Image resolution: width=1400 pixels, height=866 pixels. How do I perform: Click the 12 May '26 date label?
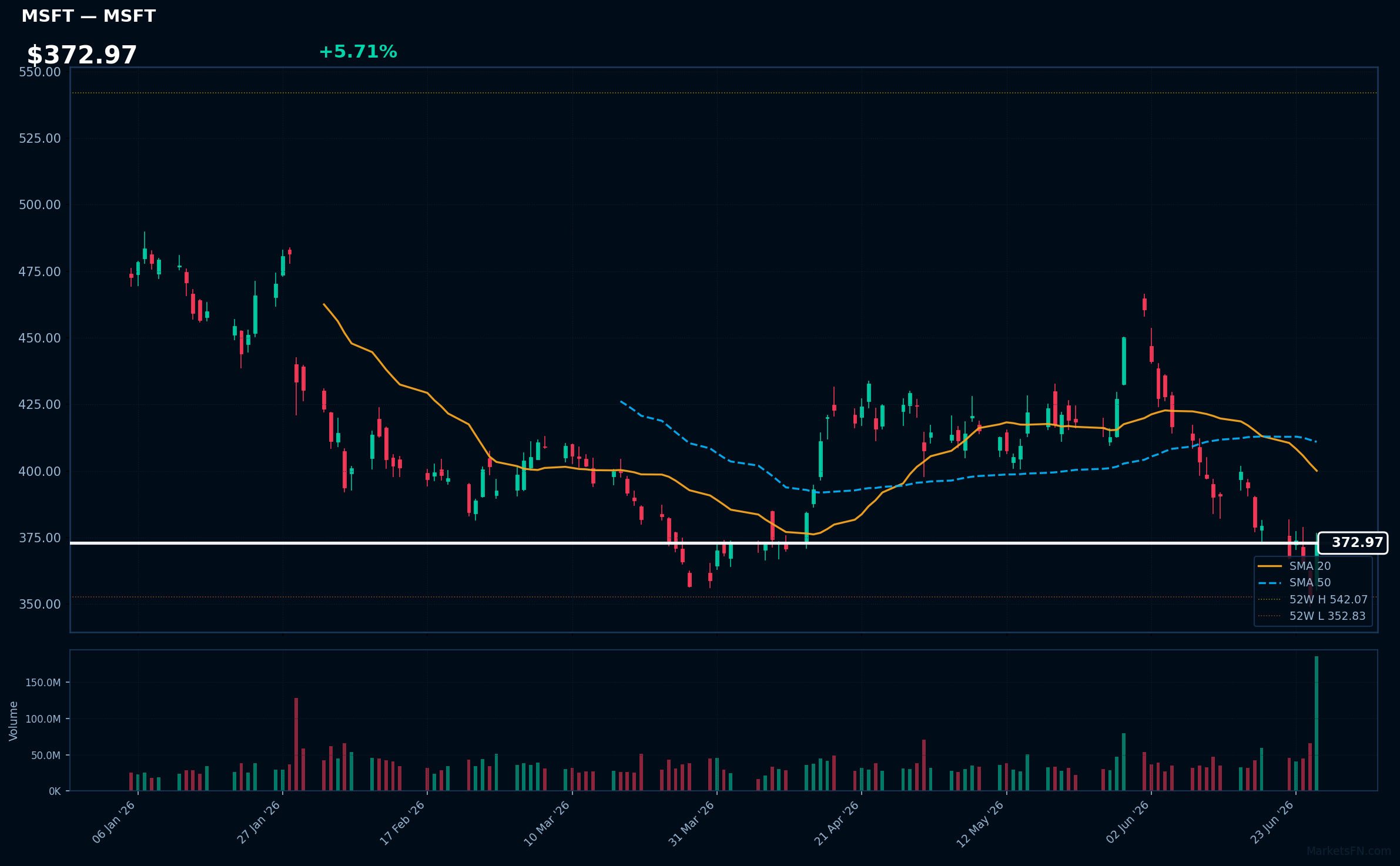[981, 823]
